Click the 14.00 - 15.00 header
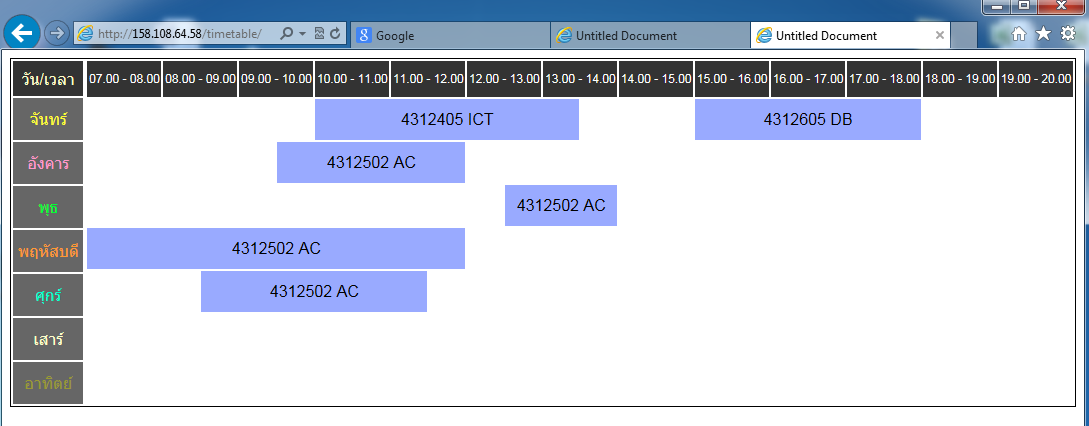The image size is (1089, 426). [656, 79]
